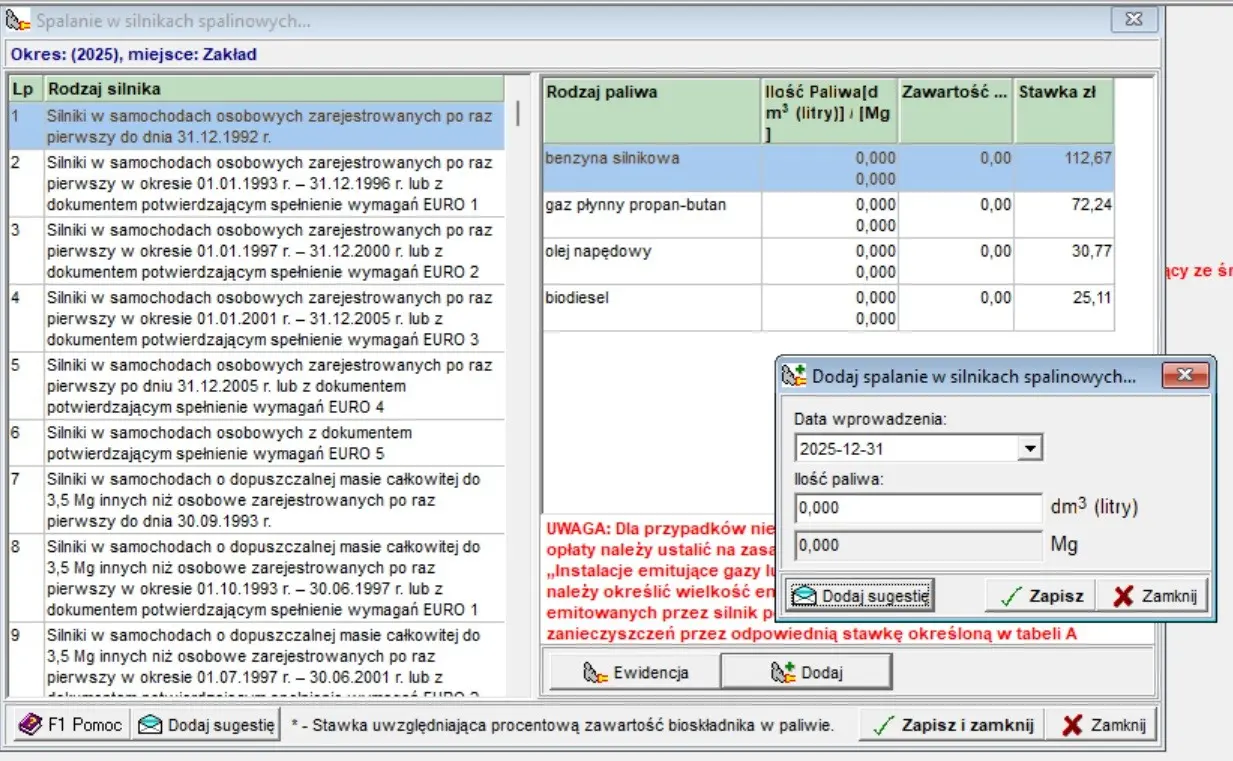Image resolution: width=1233 pixels, height=761 pixels.
Task: Click the Rodzaj paliwa column header
Action: 650,93
